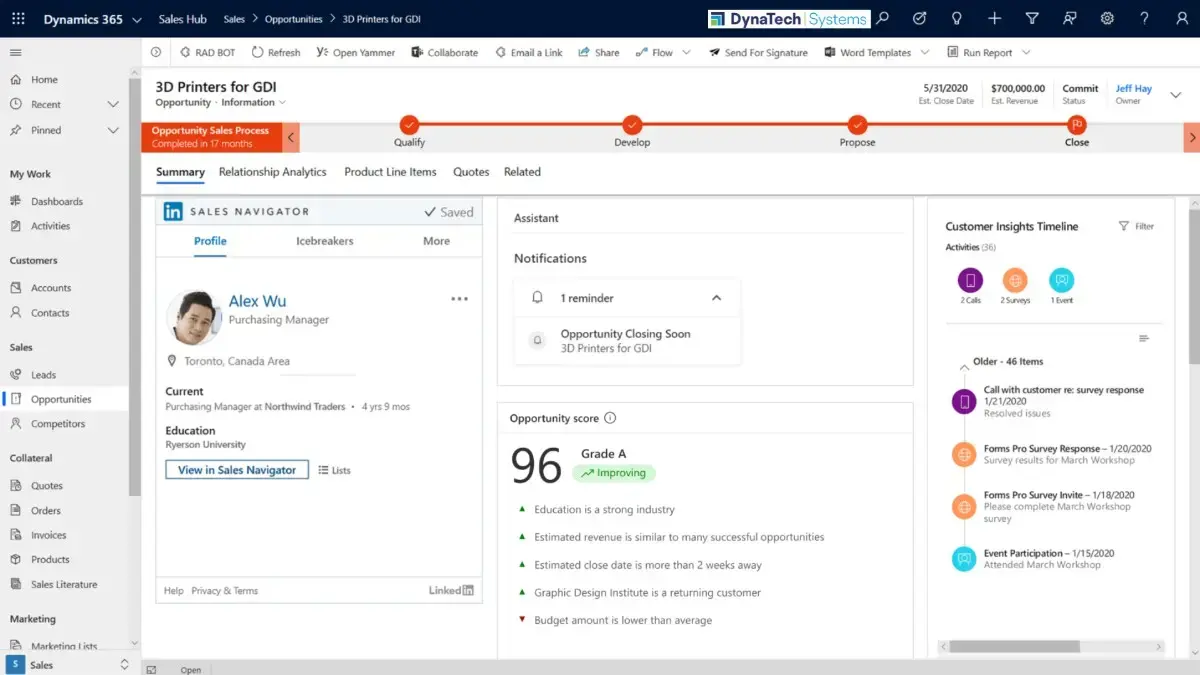Expand the Recent section chevron
The width and height of the screenshot is (1200, 675).
(113, 104)
